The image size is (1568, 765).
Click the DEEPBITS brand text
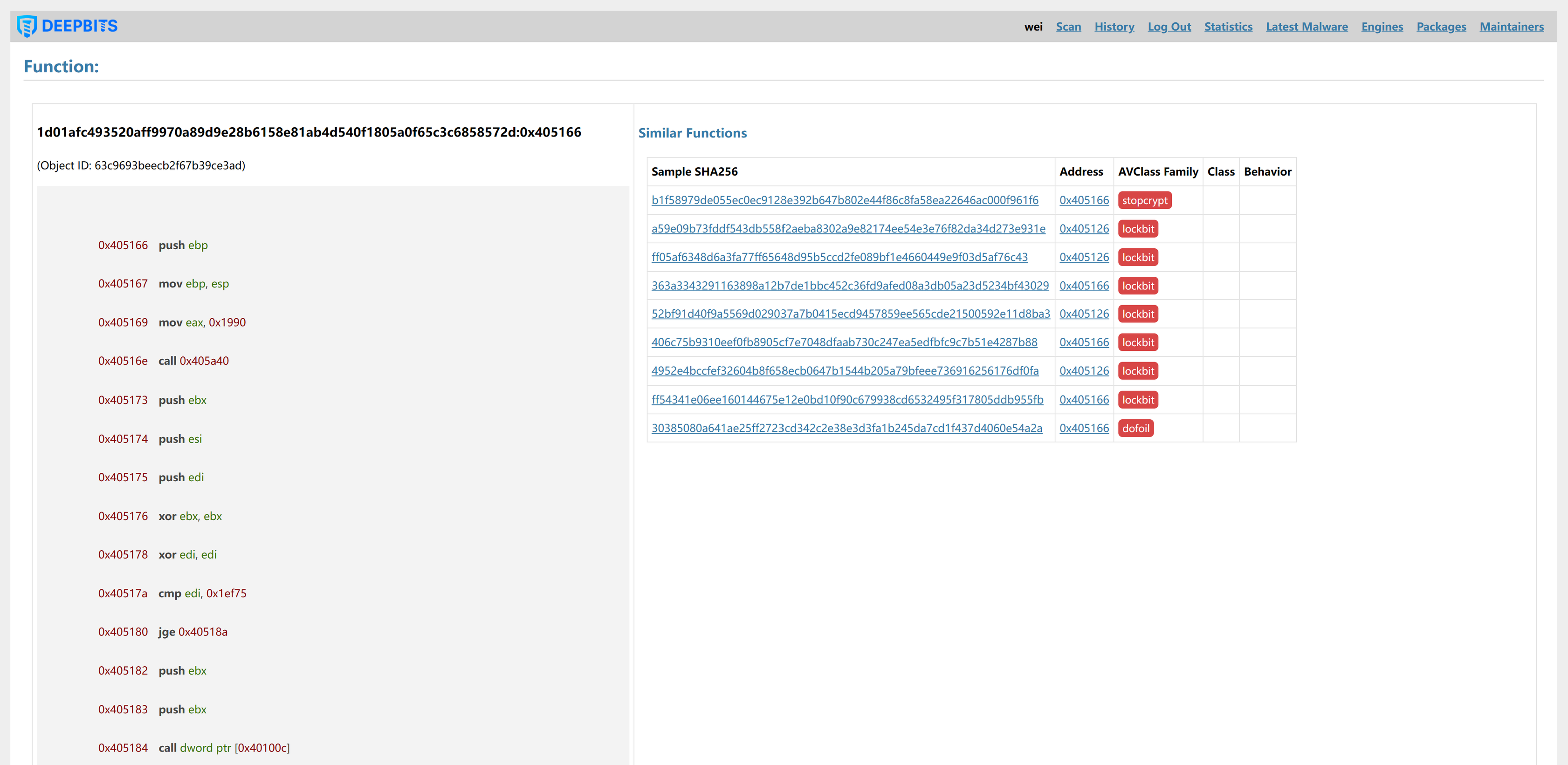(x=79, y=26)
